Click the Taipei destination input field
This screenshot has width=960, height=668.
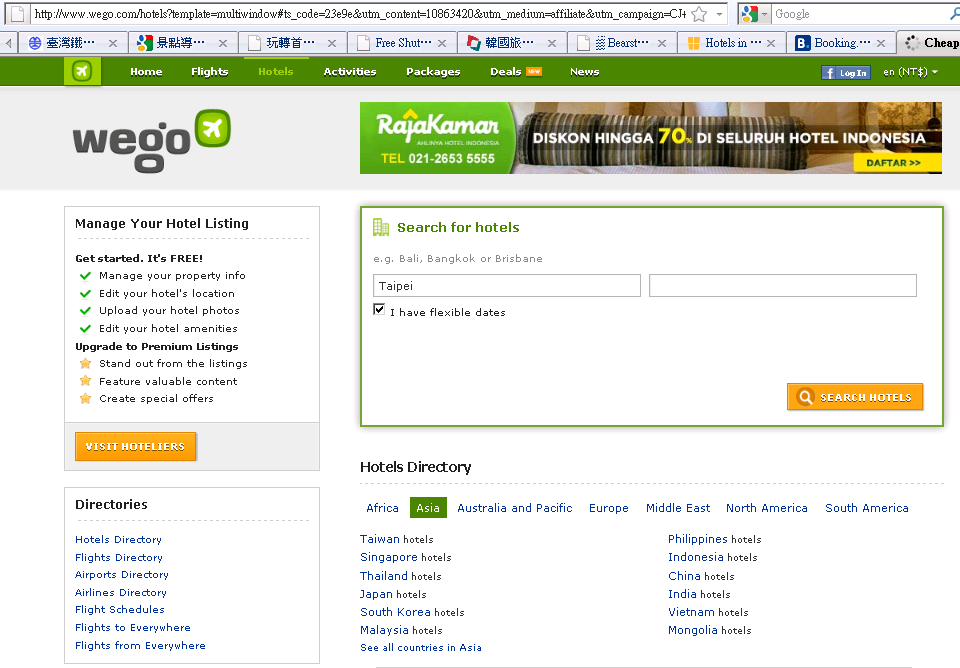click(x=507, y=286)
